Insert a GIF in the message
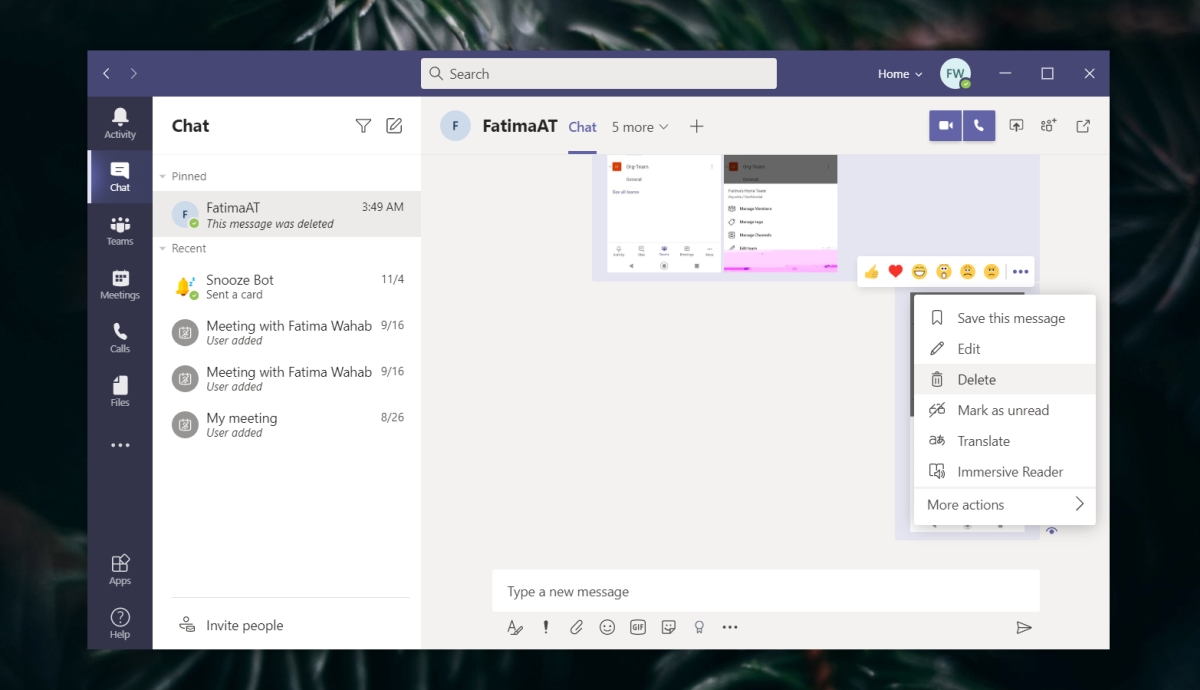1200x690 pixels. tap(638, 627)
